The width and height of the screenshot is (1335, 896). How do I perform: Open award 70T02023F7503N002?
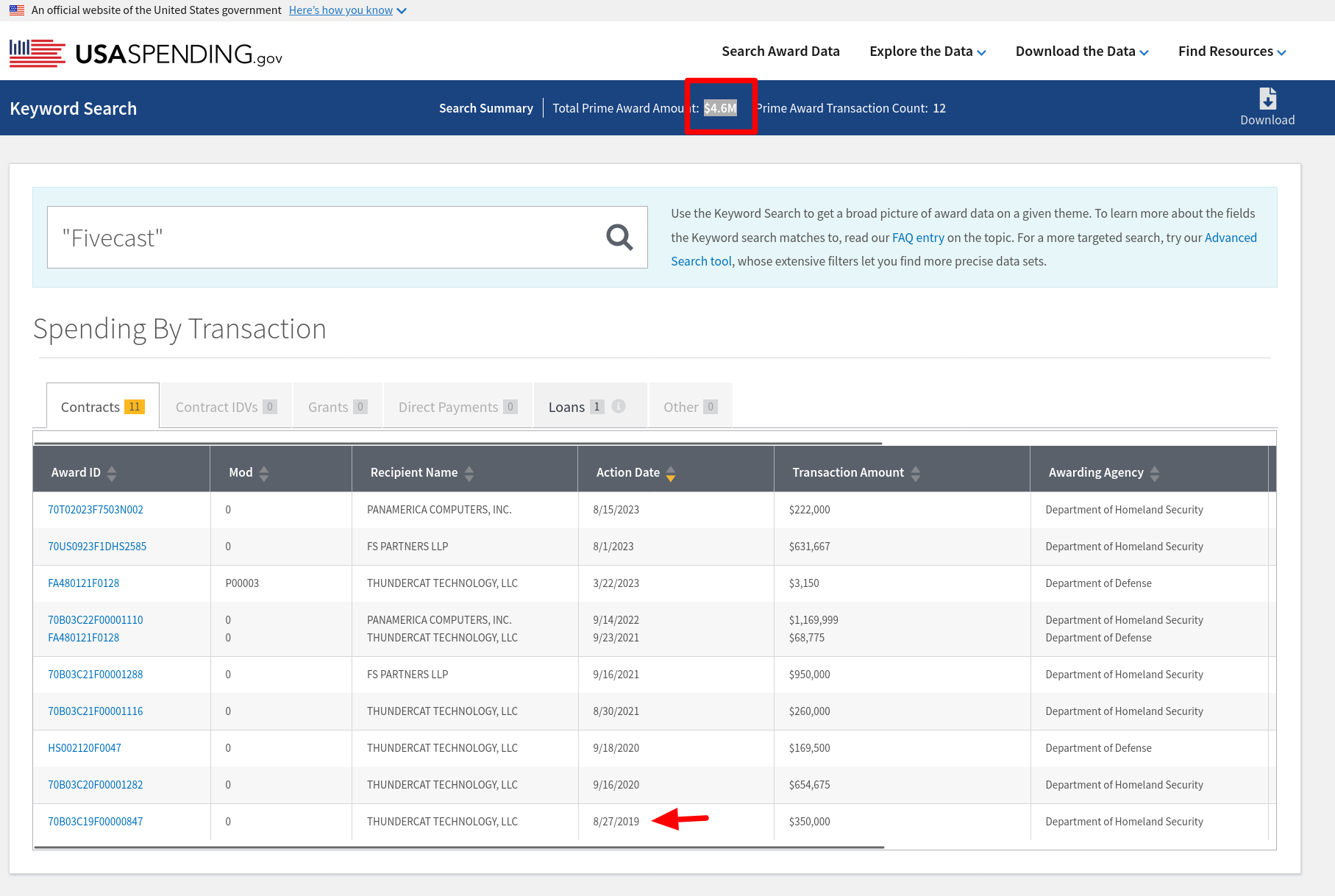point(96,510)
